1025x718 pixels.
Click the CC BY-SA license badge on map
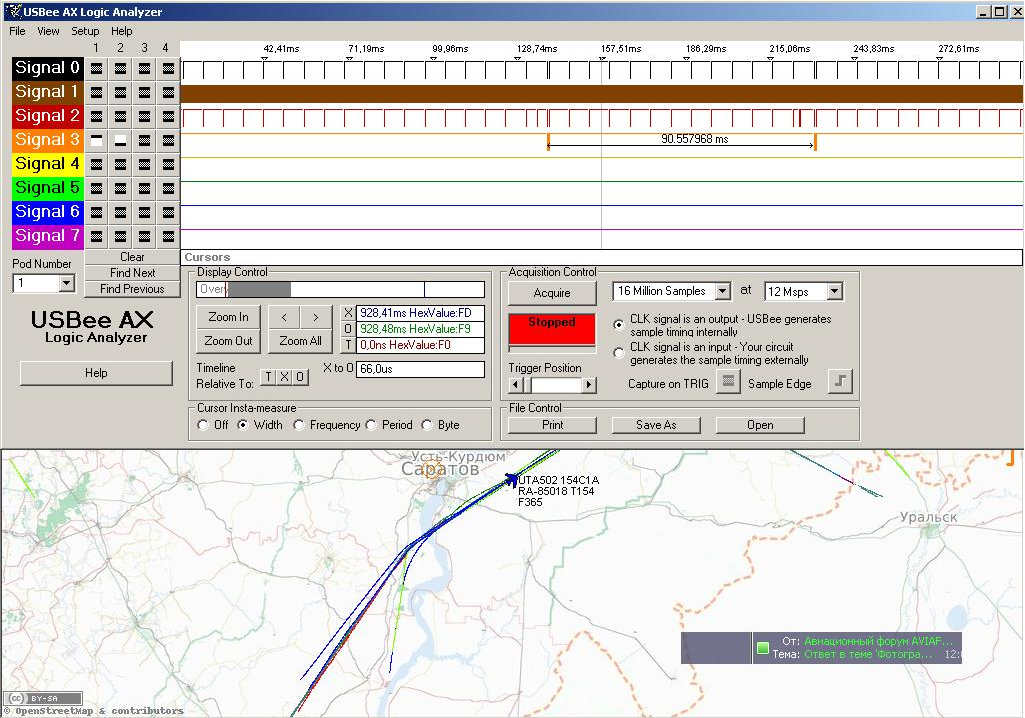coord(43,698)
